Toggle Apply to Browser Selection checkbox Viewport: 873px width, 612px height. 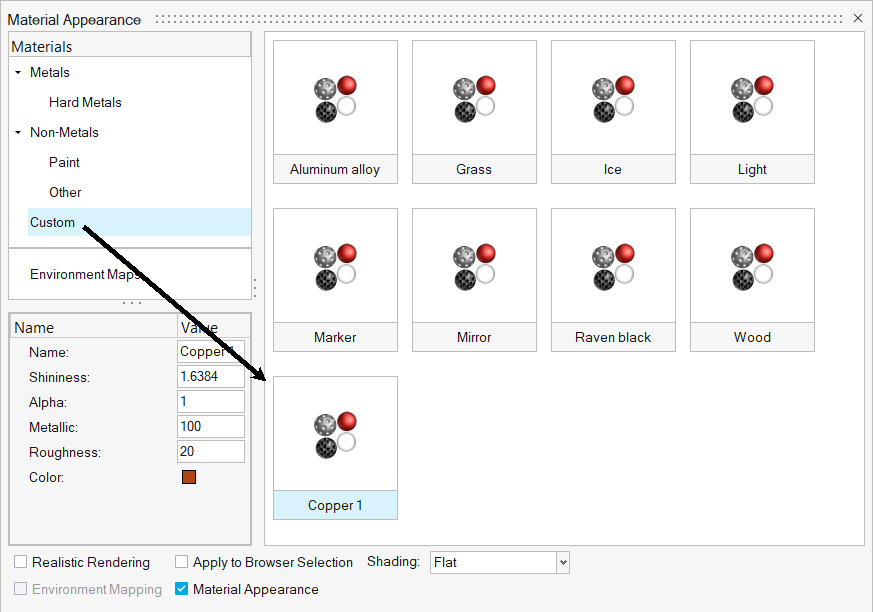182,562
